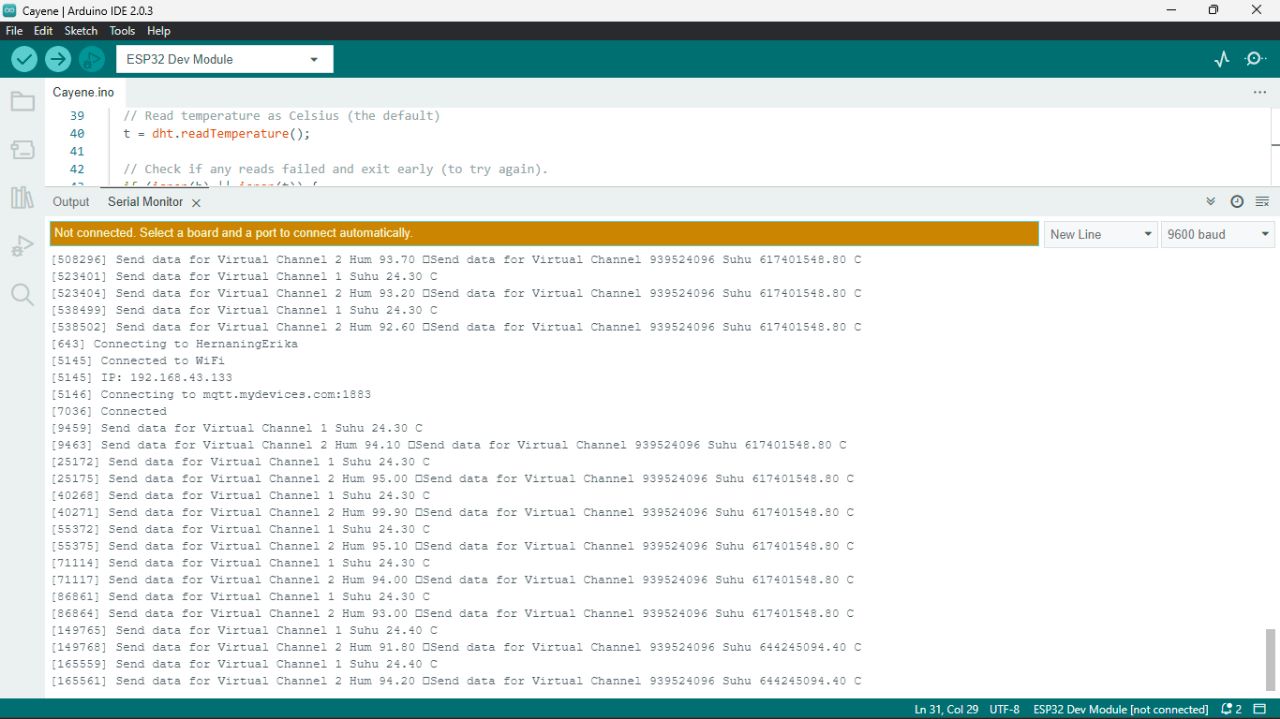The image size is (1280, 719).
Task: Open the File menu
Action: click(14, 31)
